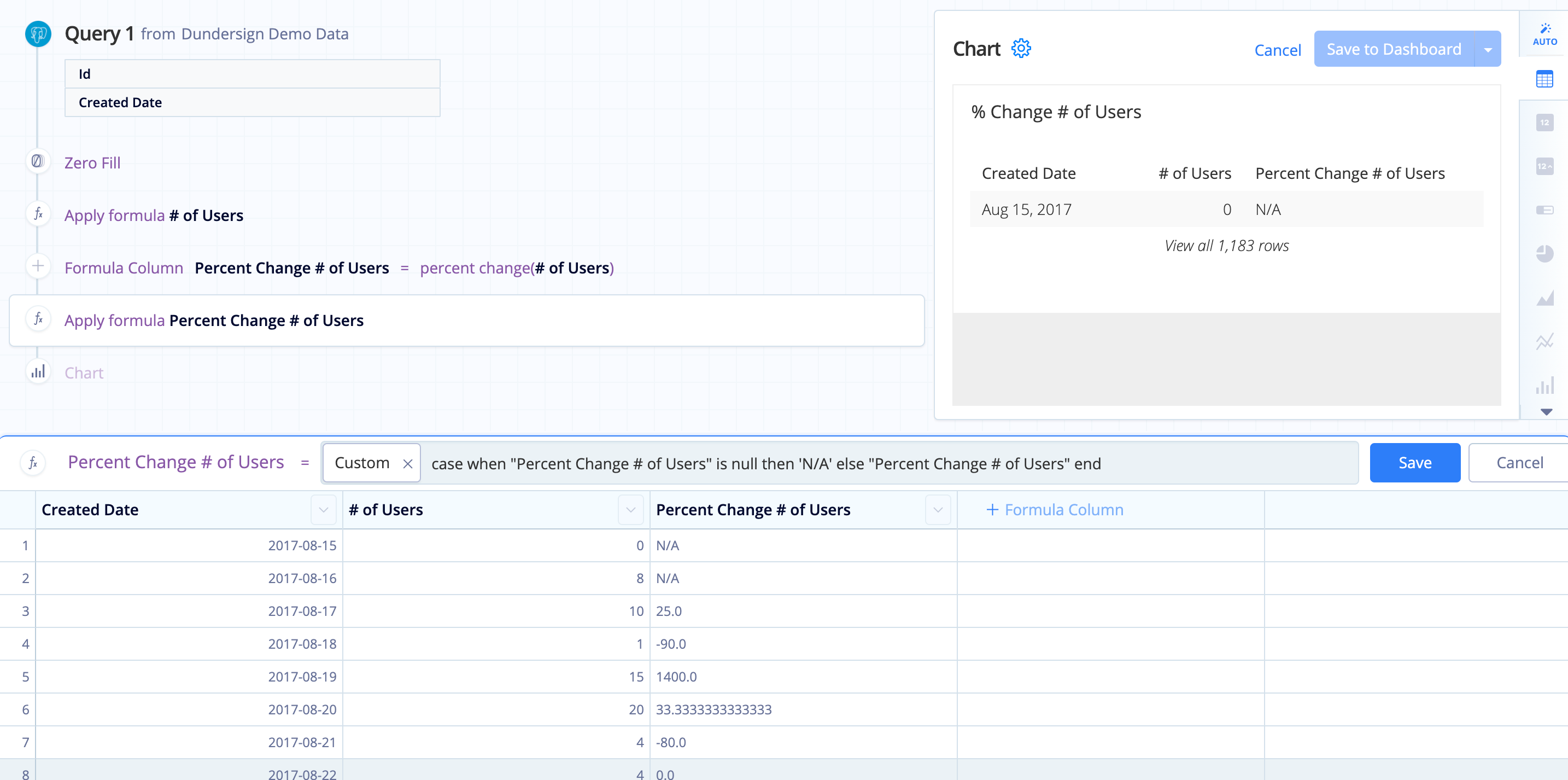This screenshot has width=1568, height=780.
Task: Click Save to Dashboard button
Action: point(1394,48)
